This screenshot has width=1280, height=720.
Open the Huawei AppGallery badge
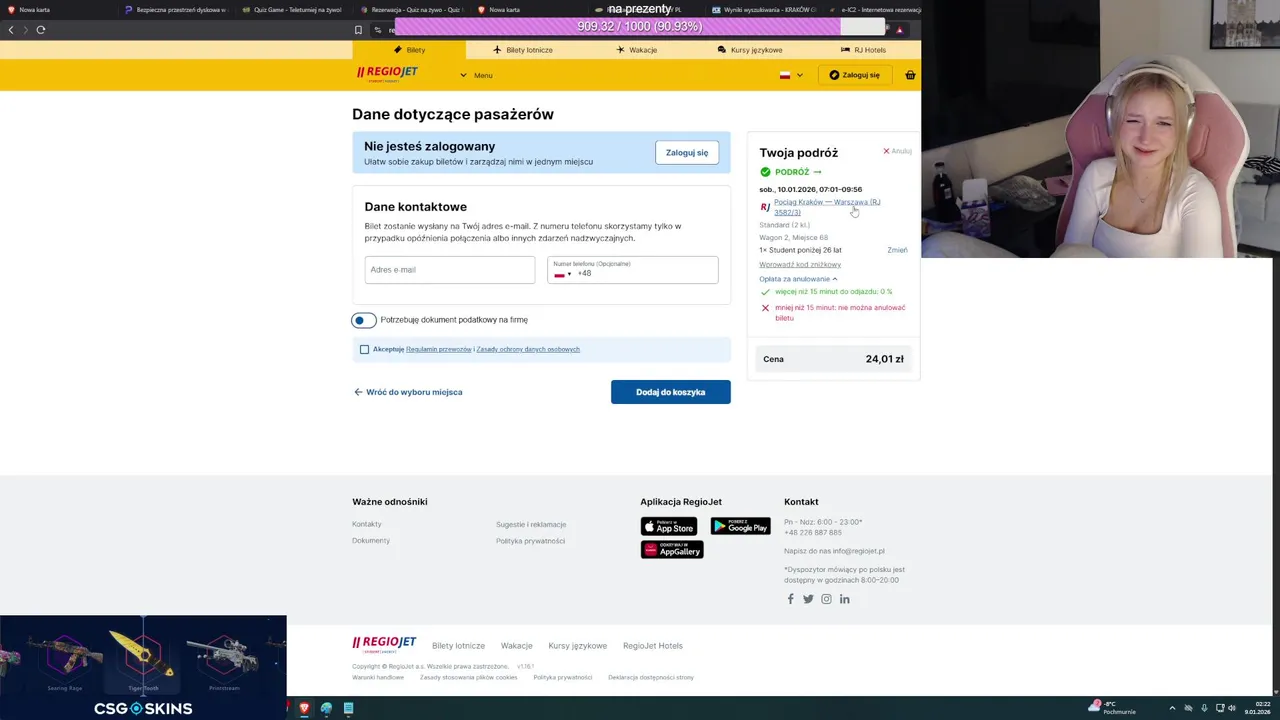(672, 549)
